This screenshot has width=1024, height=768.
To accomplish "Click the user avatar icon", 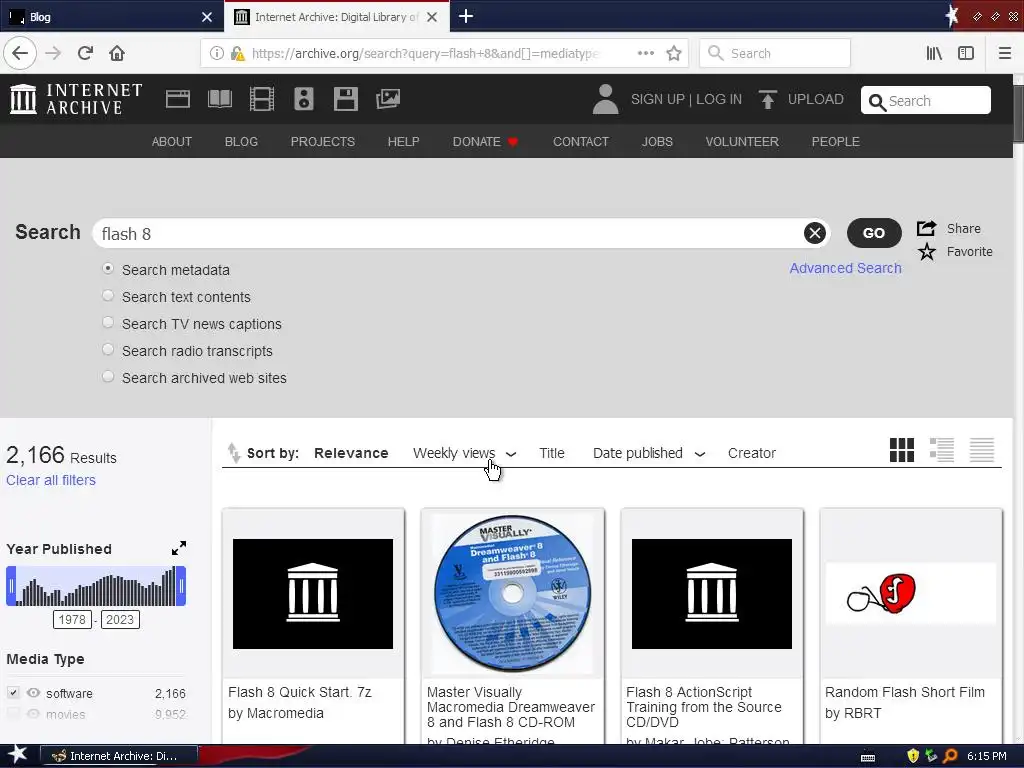I will tap(605, 99).
